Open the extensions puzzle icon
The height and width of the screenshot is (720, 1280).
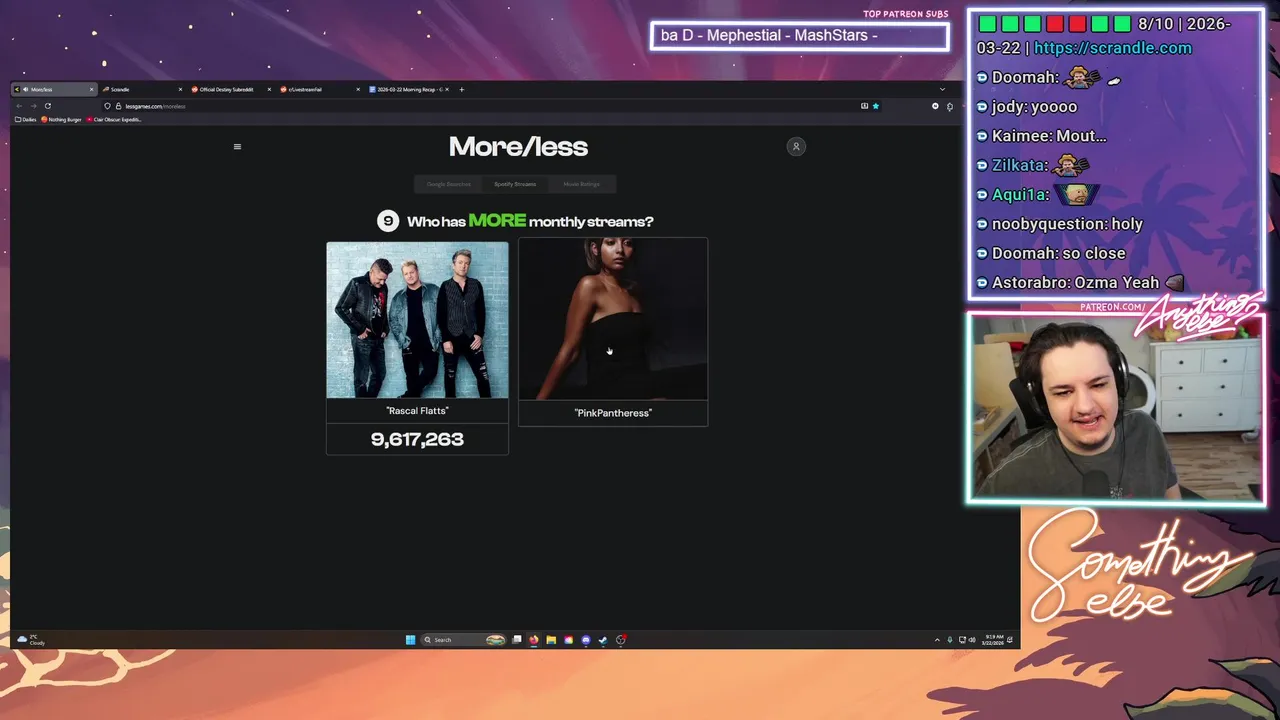tap(950, 106)
